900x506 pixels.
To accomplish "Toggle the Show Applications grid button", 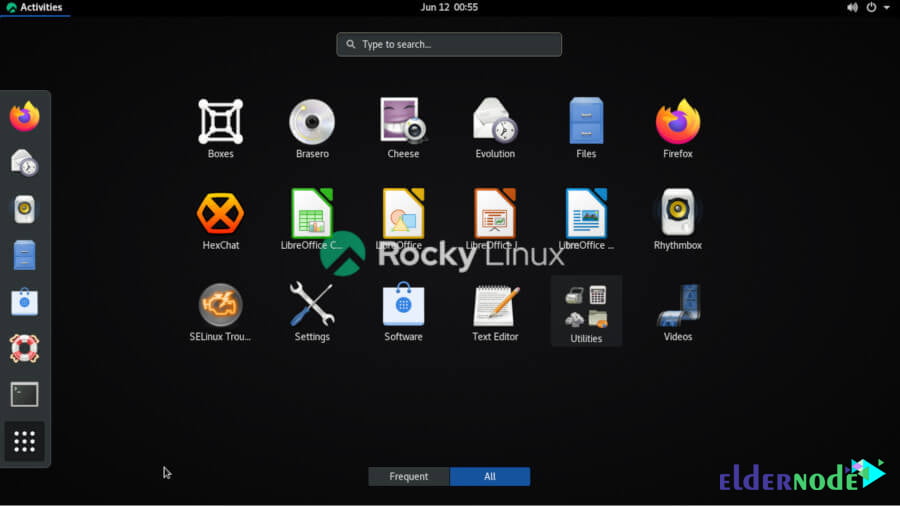I will click(x=24, y=441).
